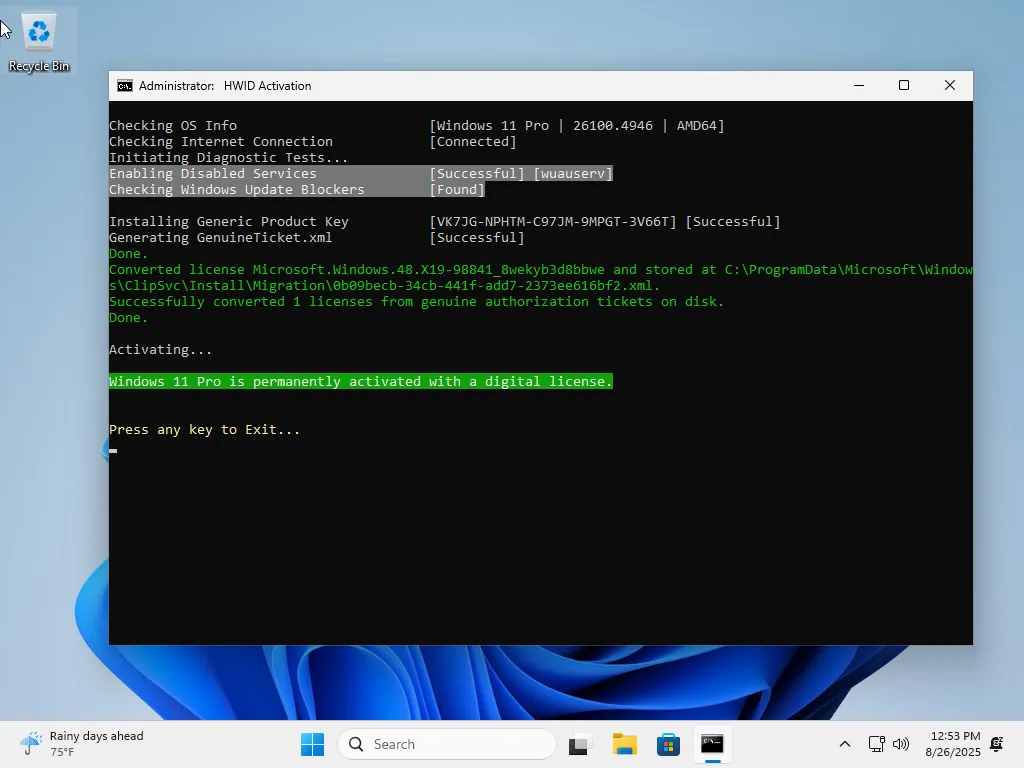The image size is (1024, 768).
Task: Open the network status tray icon
Action: (876, 744)
